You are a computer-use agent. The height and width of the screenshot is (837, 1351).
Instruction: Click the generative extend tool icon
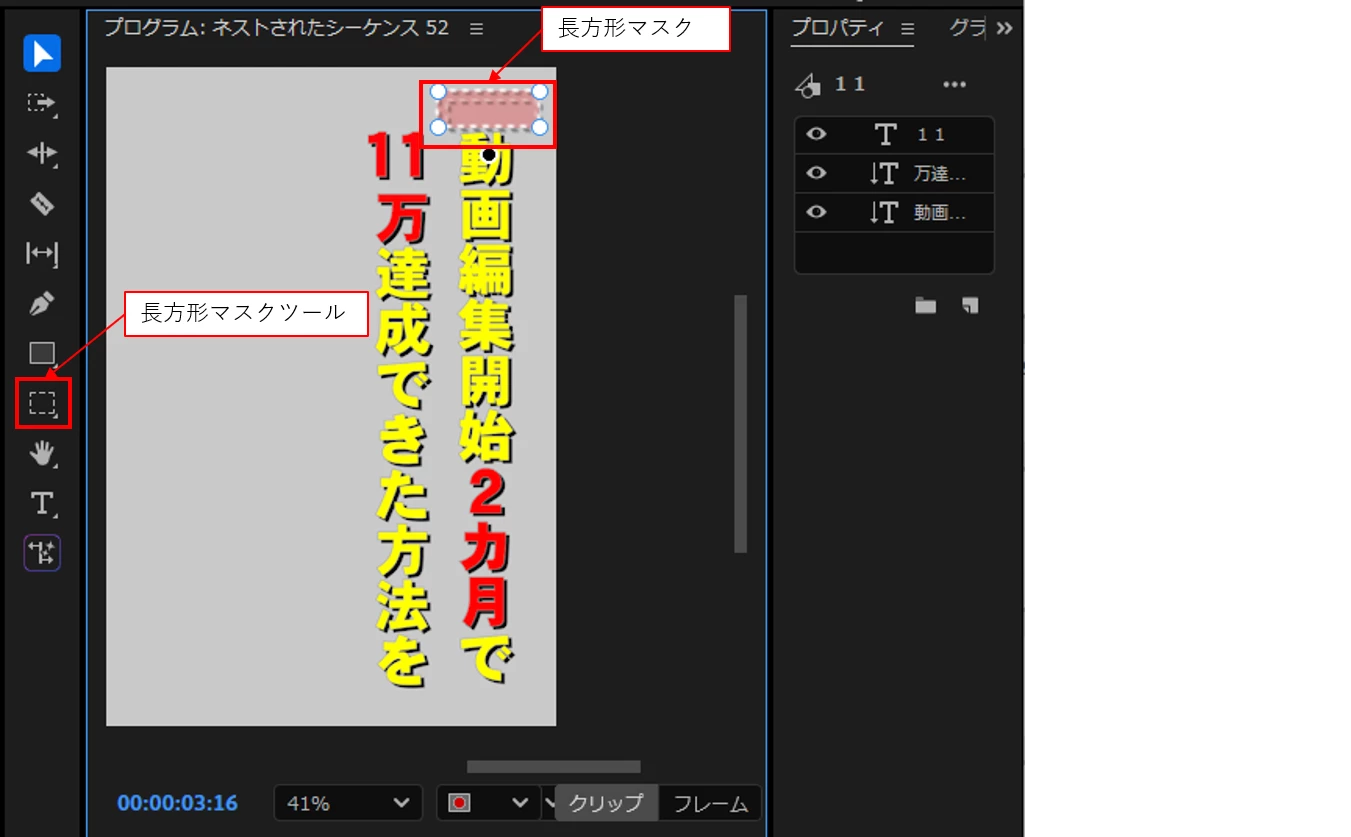tap(42, 553)
